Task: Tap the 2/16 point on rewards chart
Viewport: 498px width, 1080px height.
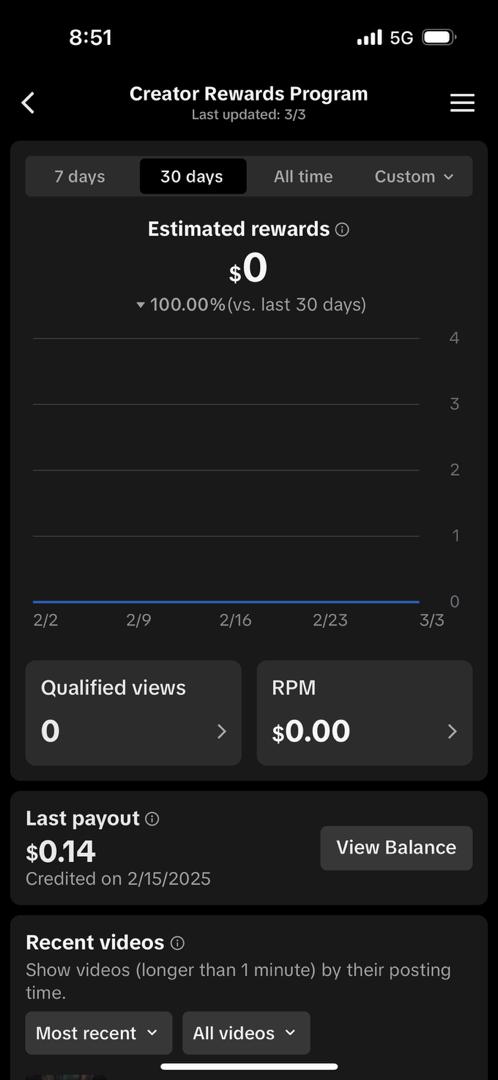Action: coord(236,602)
